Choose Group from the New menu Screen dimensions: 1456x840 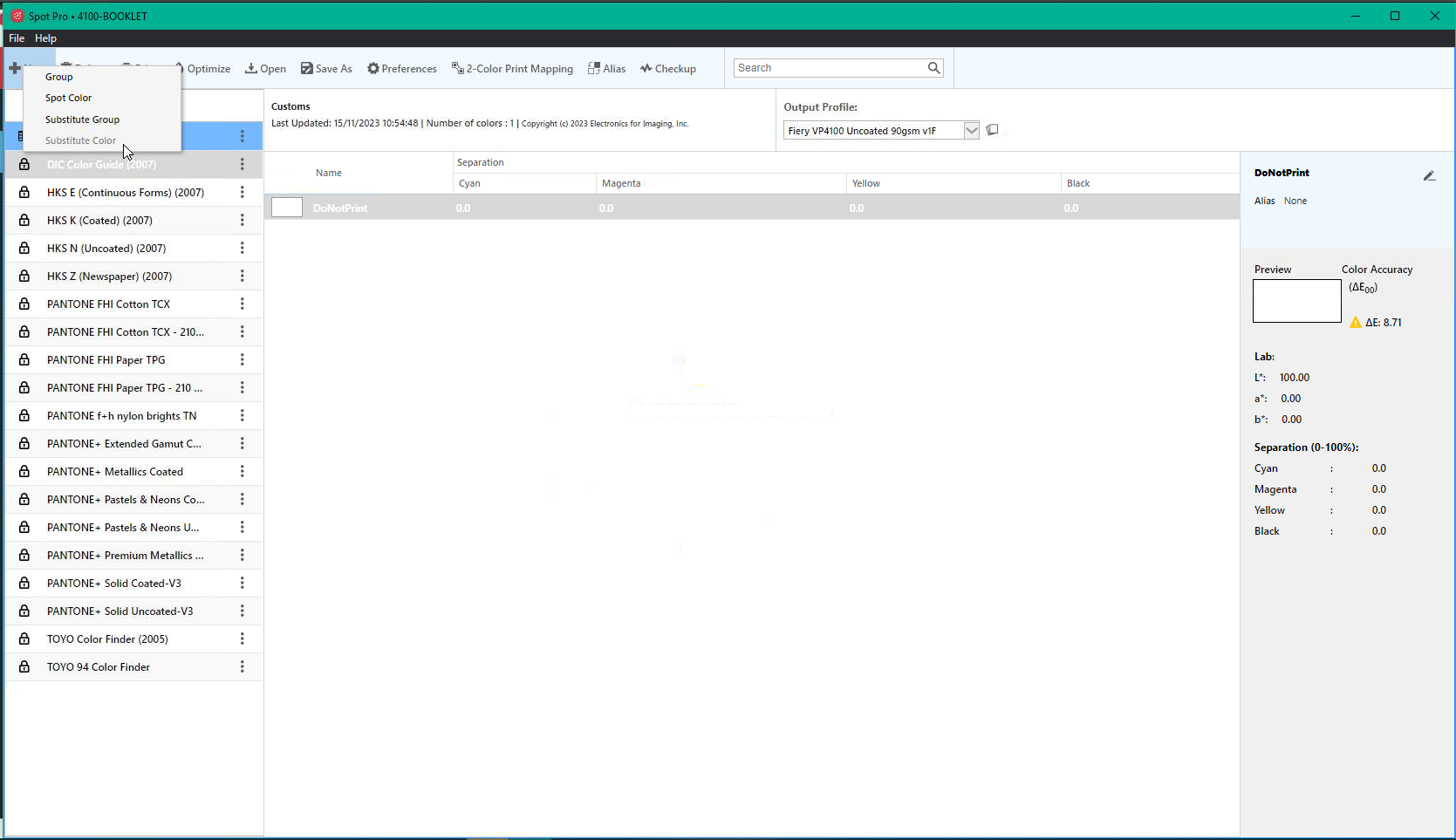102,77
